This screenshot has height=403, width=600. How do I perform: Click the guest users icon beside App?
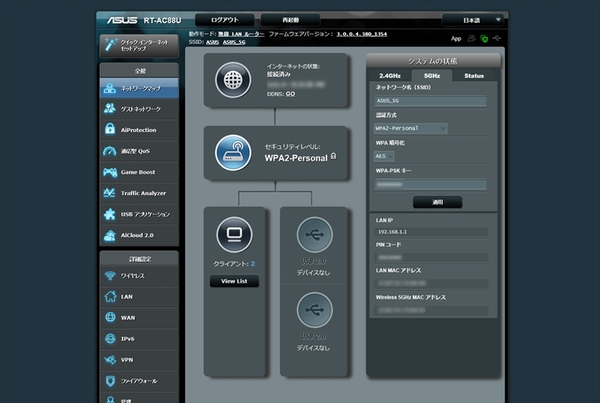(471, 38)
